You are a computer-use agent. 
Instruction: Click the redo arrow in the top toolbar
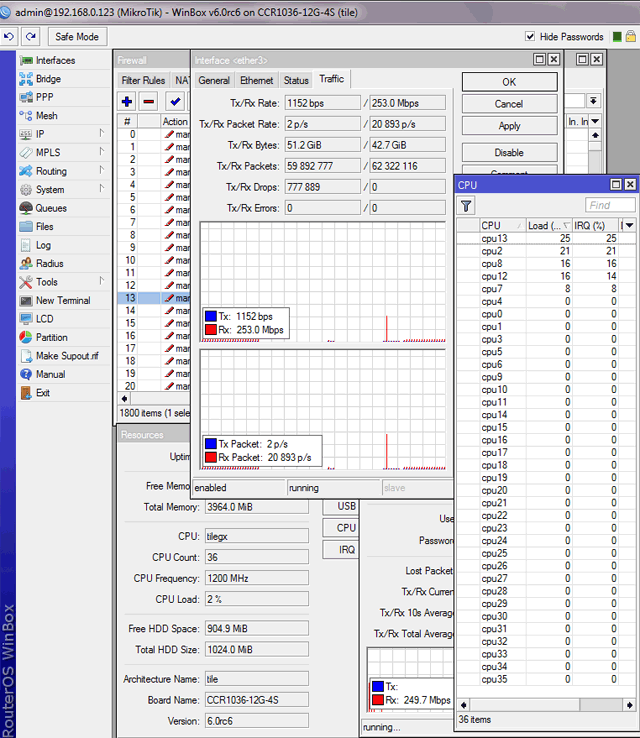(30, 37)
